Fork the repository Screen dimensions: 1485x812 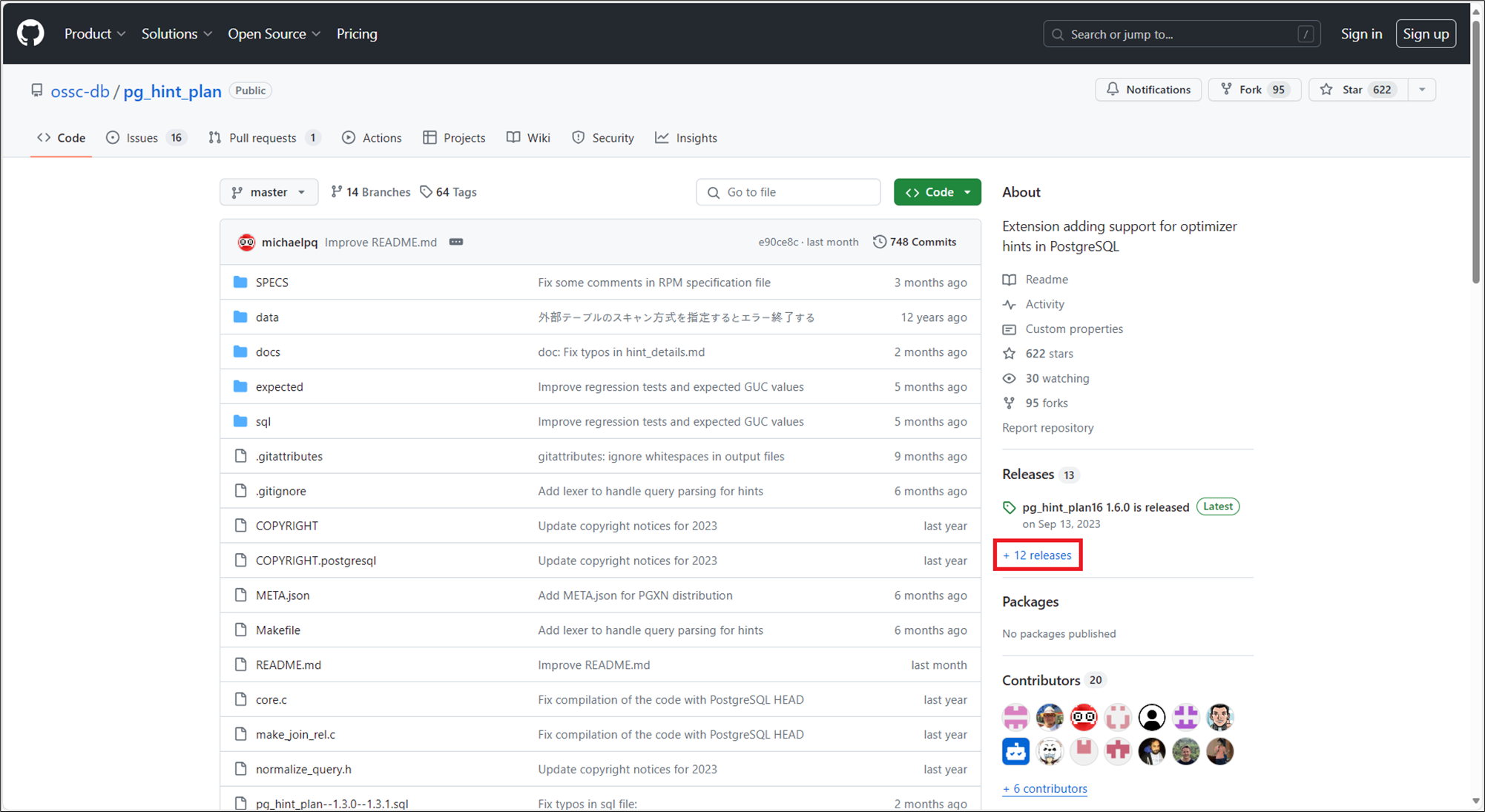[x=1254, y=90]
